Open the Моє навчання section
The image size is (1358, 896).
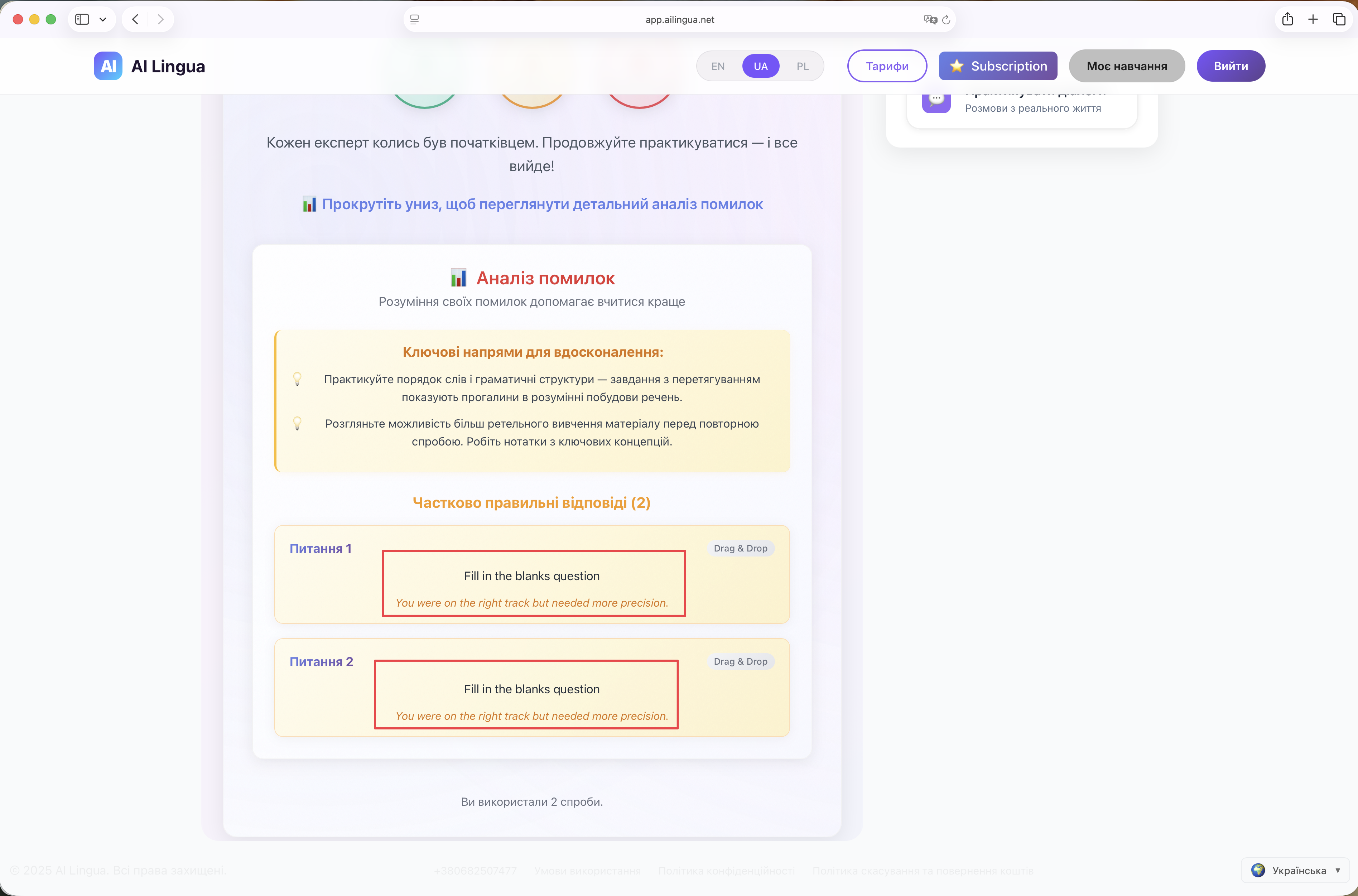tap(1126, 66)
